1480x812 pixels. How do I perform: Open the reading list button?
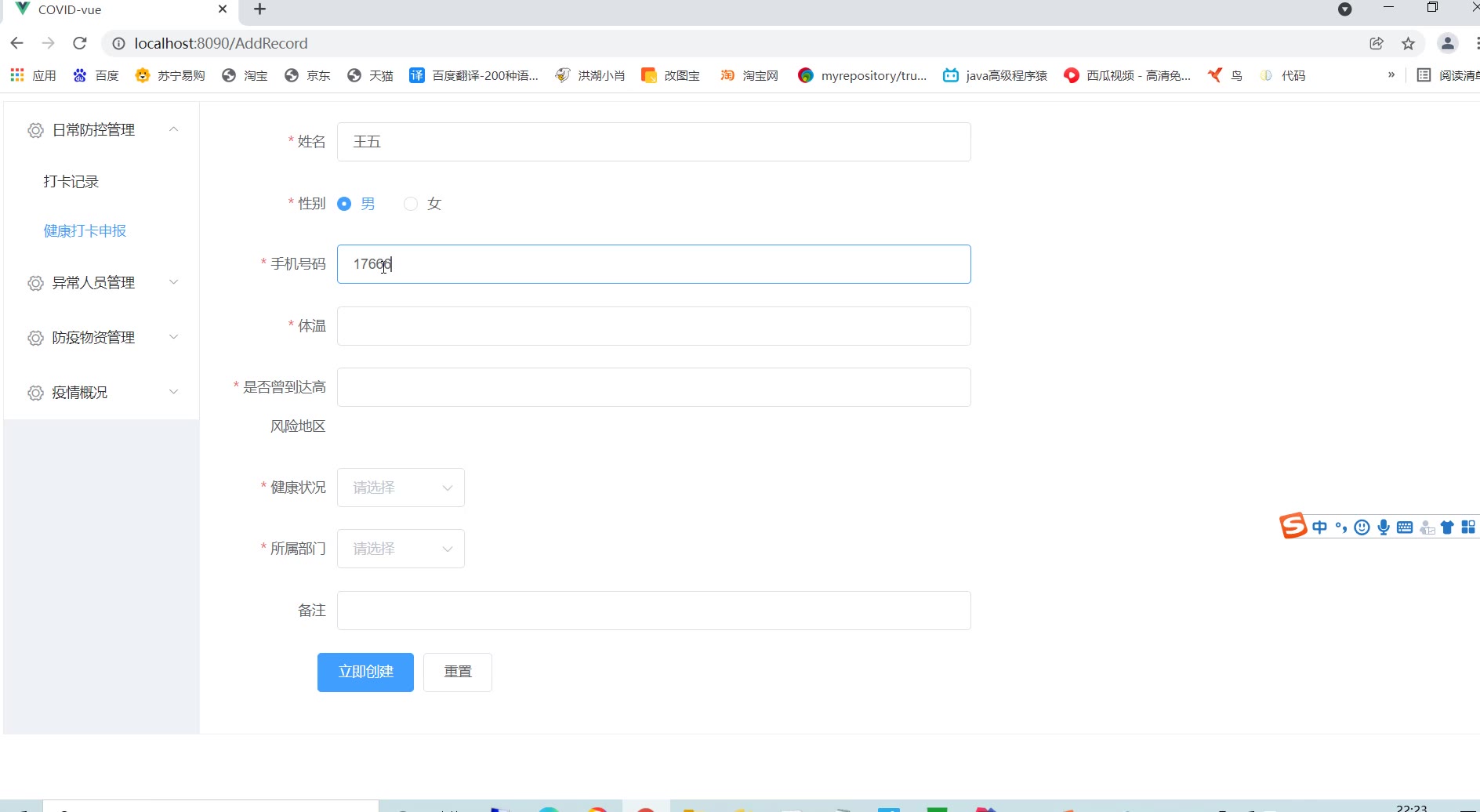pos(1448,75)
